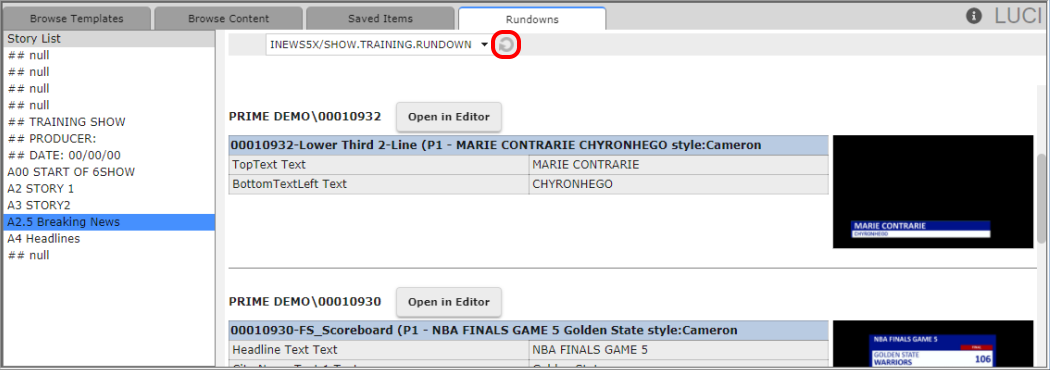The height and width of the screenshot is (370, 1050).
Task: Select the Rundowns tab
Action: point(532,19)
